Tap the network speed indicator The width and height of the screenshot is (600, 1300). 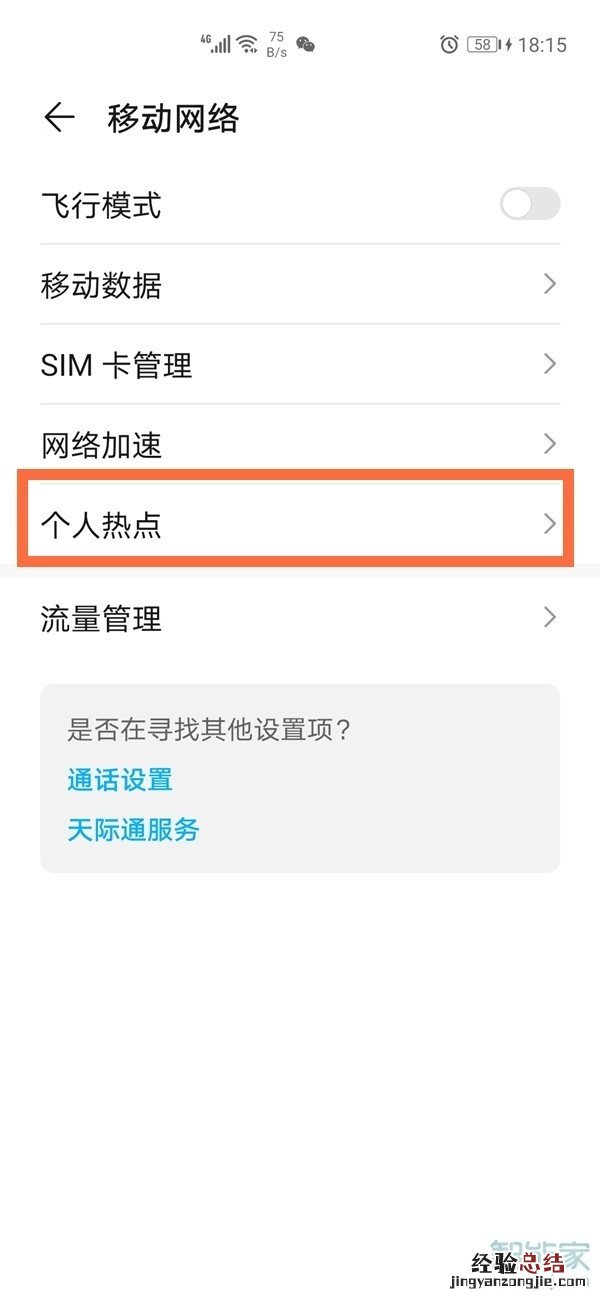point(276,45)
